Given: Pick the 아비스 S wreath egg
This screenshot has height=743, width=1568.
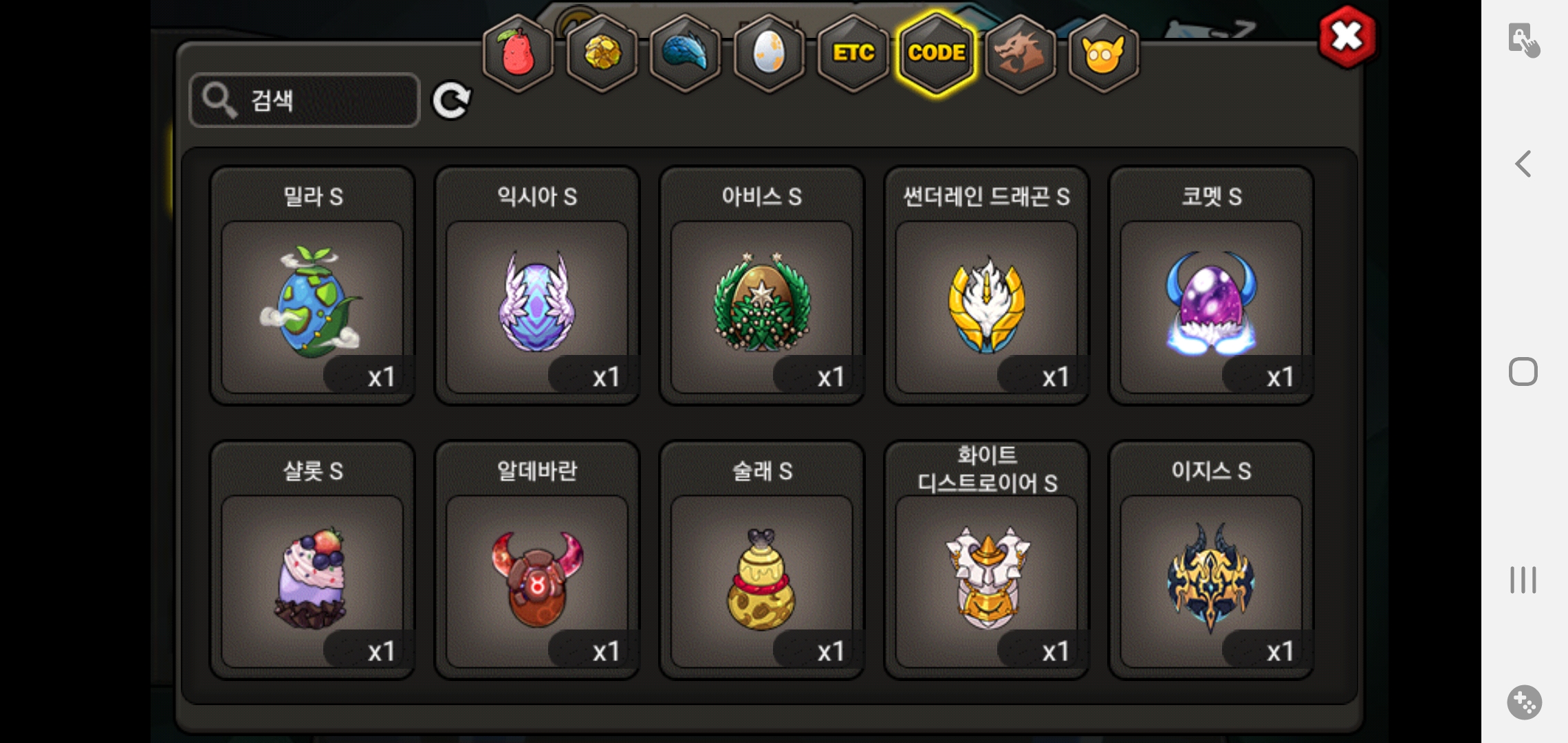Looking at the screenshot, I should [x=762, y=286].
